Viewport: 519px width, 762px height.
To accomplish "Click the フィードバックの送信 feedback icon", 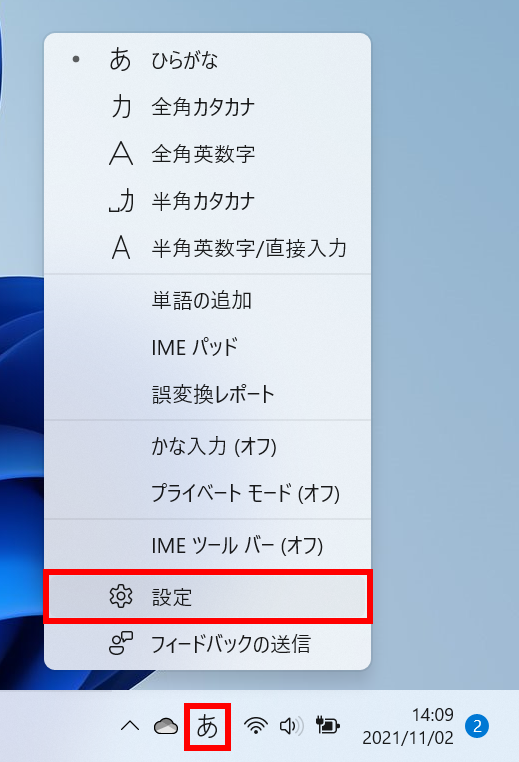I will 121,643.
